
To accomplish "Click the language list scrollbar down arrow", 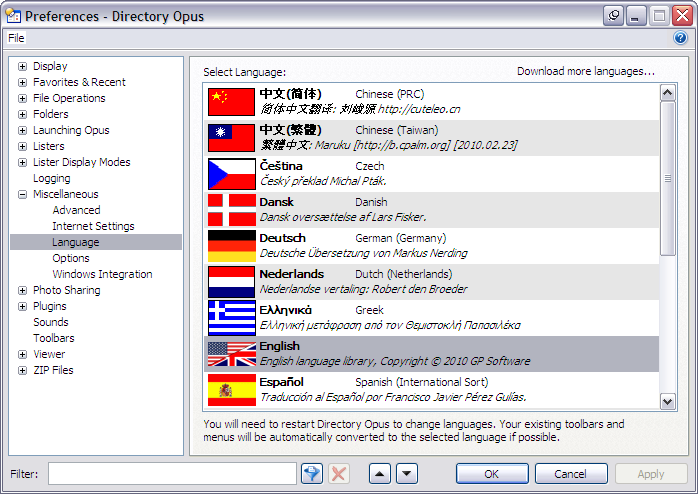I will [x=667, y=401].
